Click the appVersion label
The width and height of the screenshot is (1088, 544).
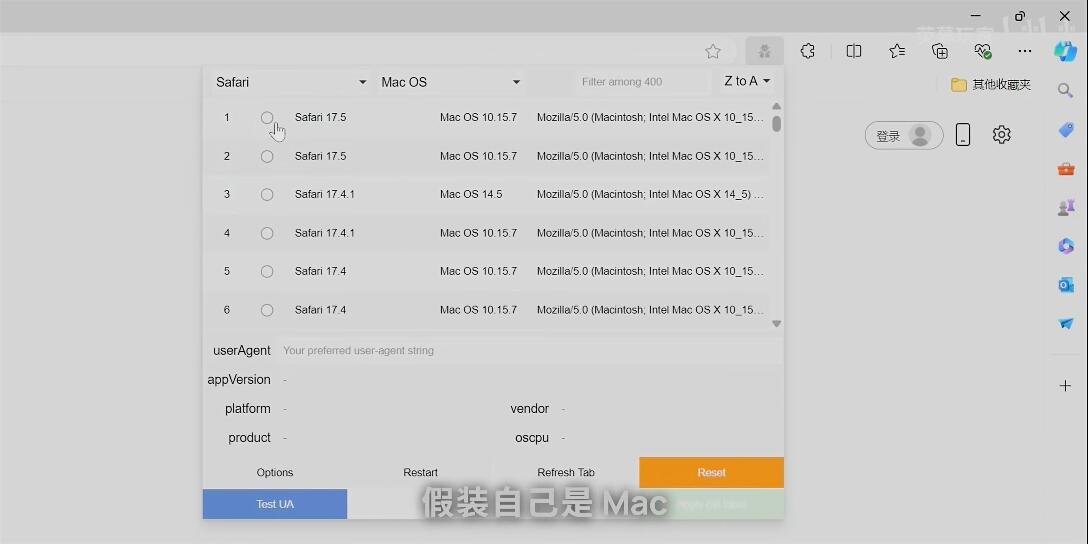coord(239,380)
